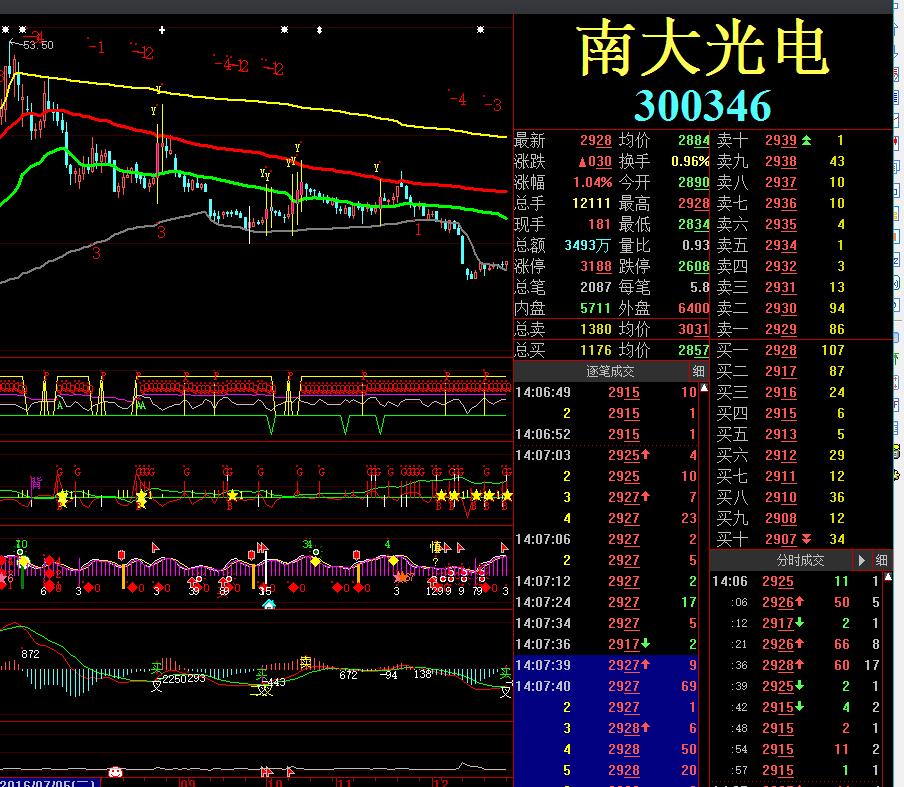Click the red double-arrow icon beside 买十
The image size is (904, 787).
[806, 539]
